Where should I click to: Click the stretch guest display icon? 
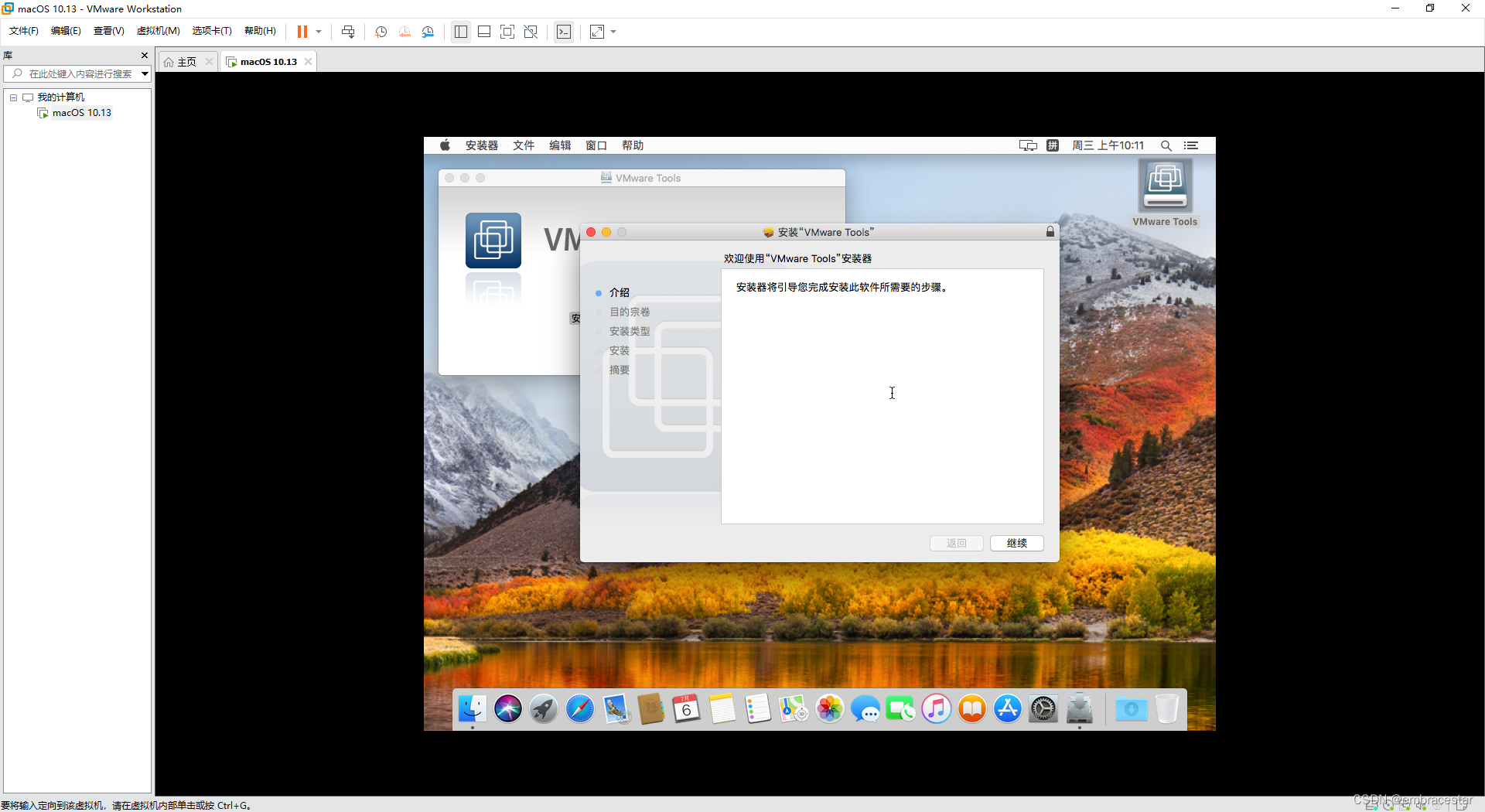tap(597, 32)
